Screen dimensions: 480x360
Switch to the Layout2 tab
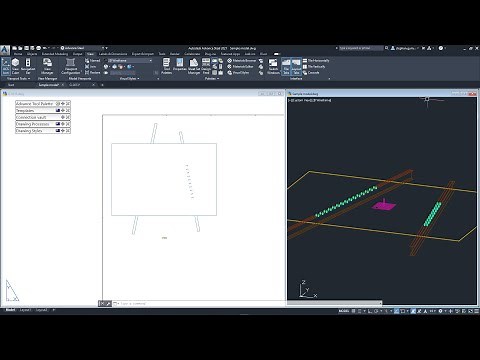point(41,310)
